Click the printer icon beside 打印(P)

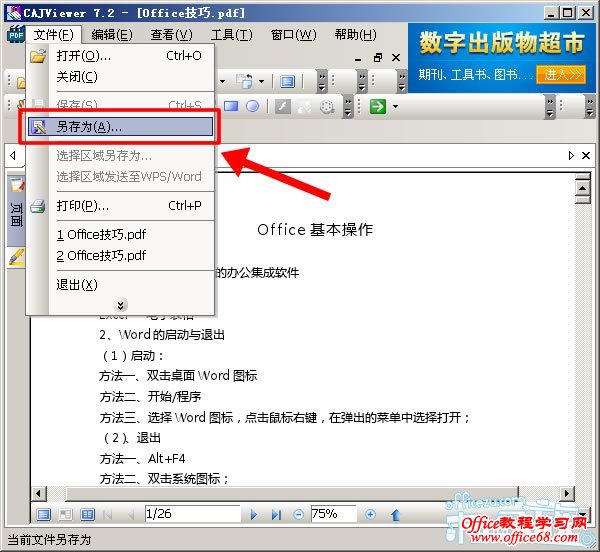(38, 206)
